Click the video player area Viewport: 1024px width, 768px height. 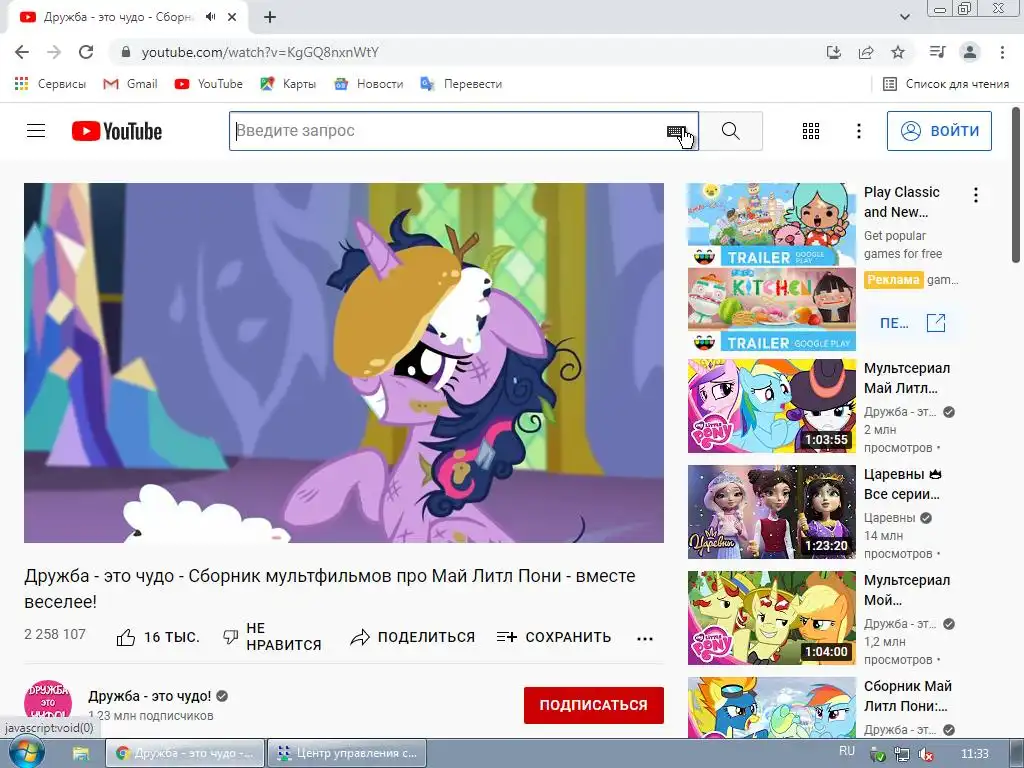coord(344,362)
